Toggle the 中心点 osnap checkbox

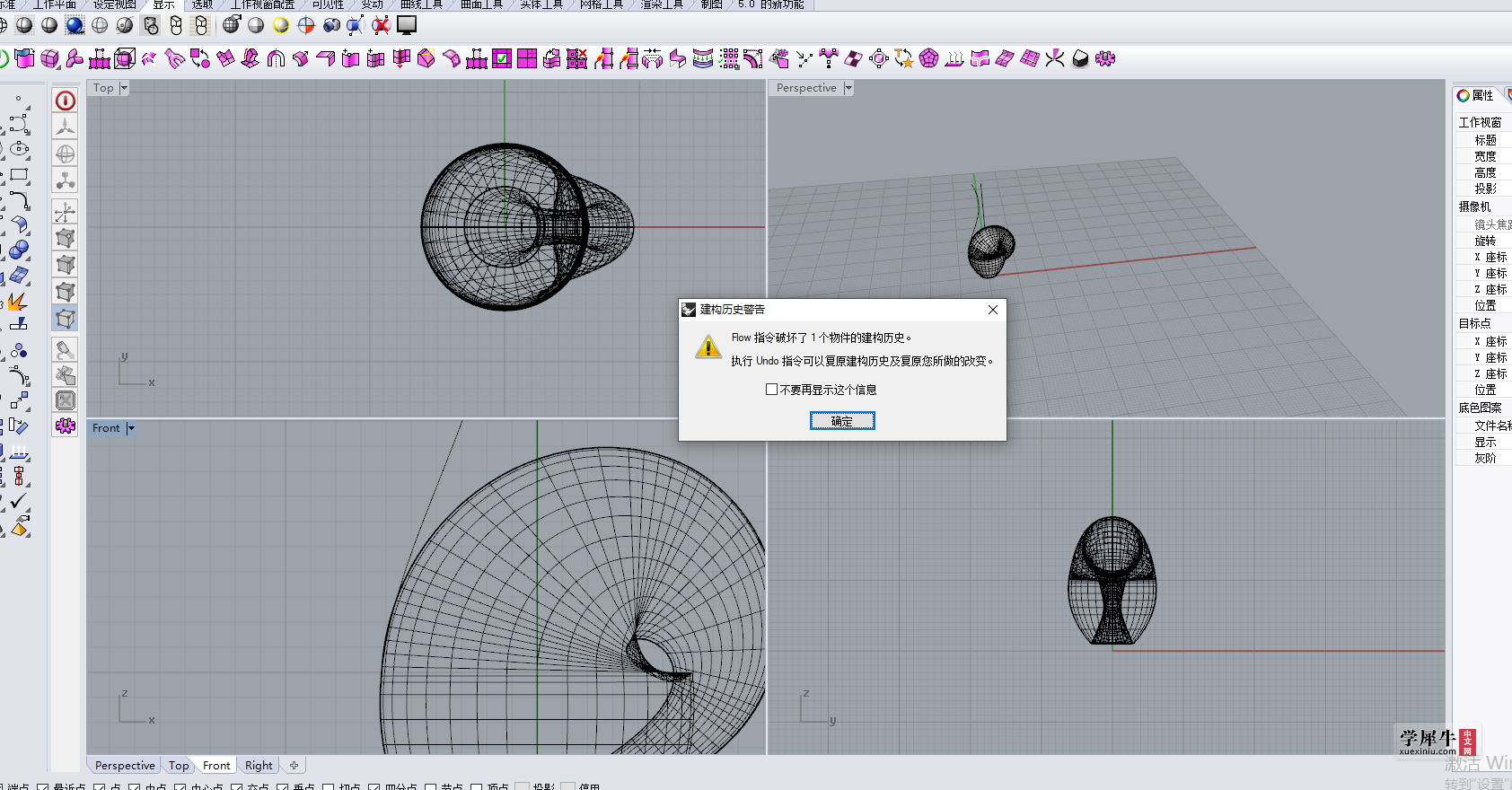[x=180, y=787]
